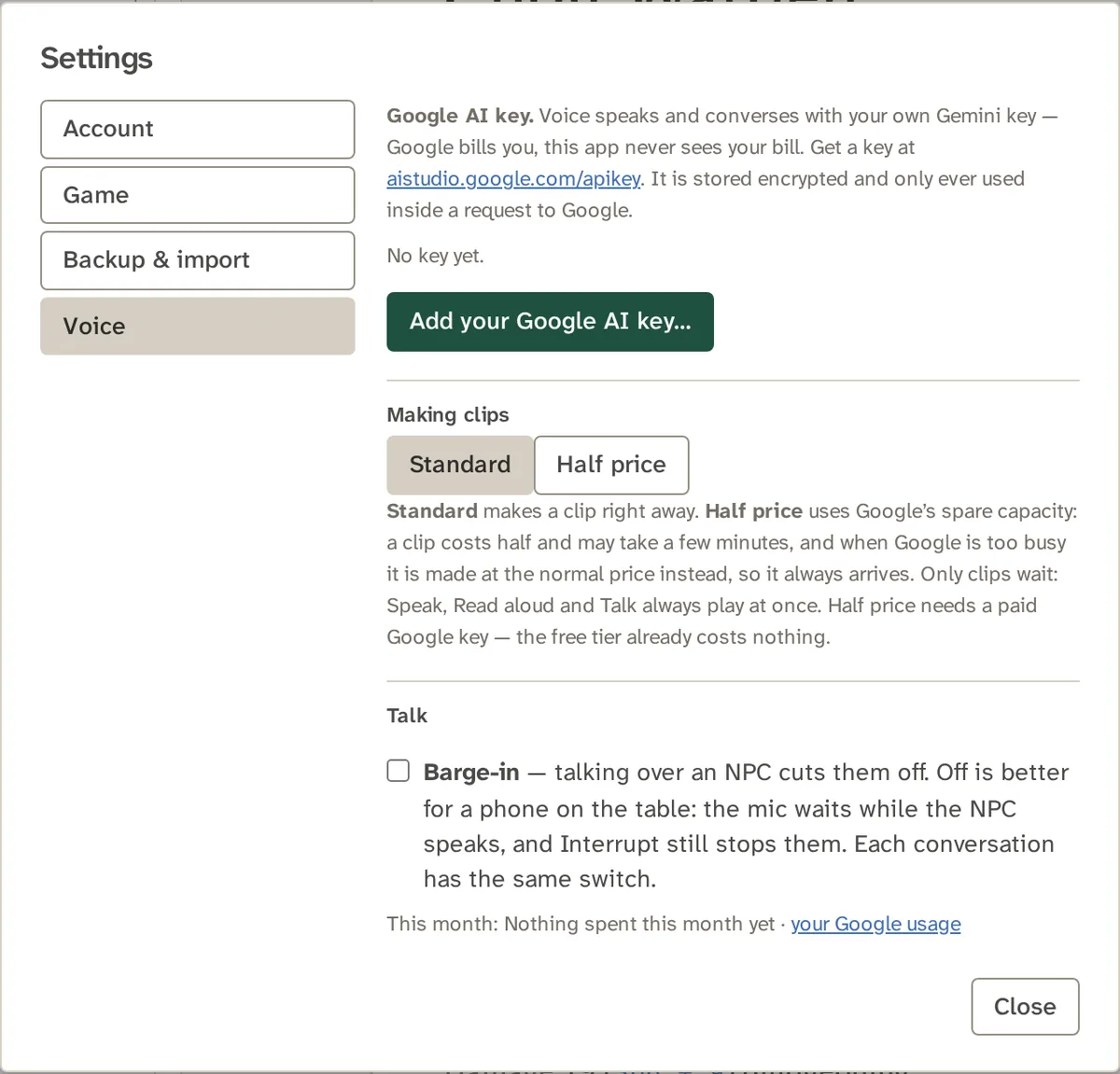Viewport: 1120px width, 1074px height.
Task: Click the Settings heading
Action: tap(96, 58)
